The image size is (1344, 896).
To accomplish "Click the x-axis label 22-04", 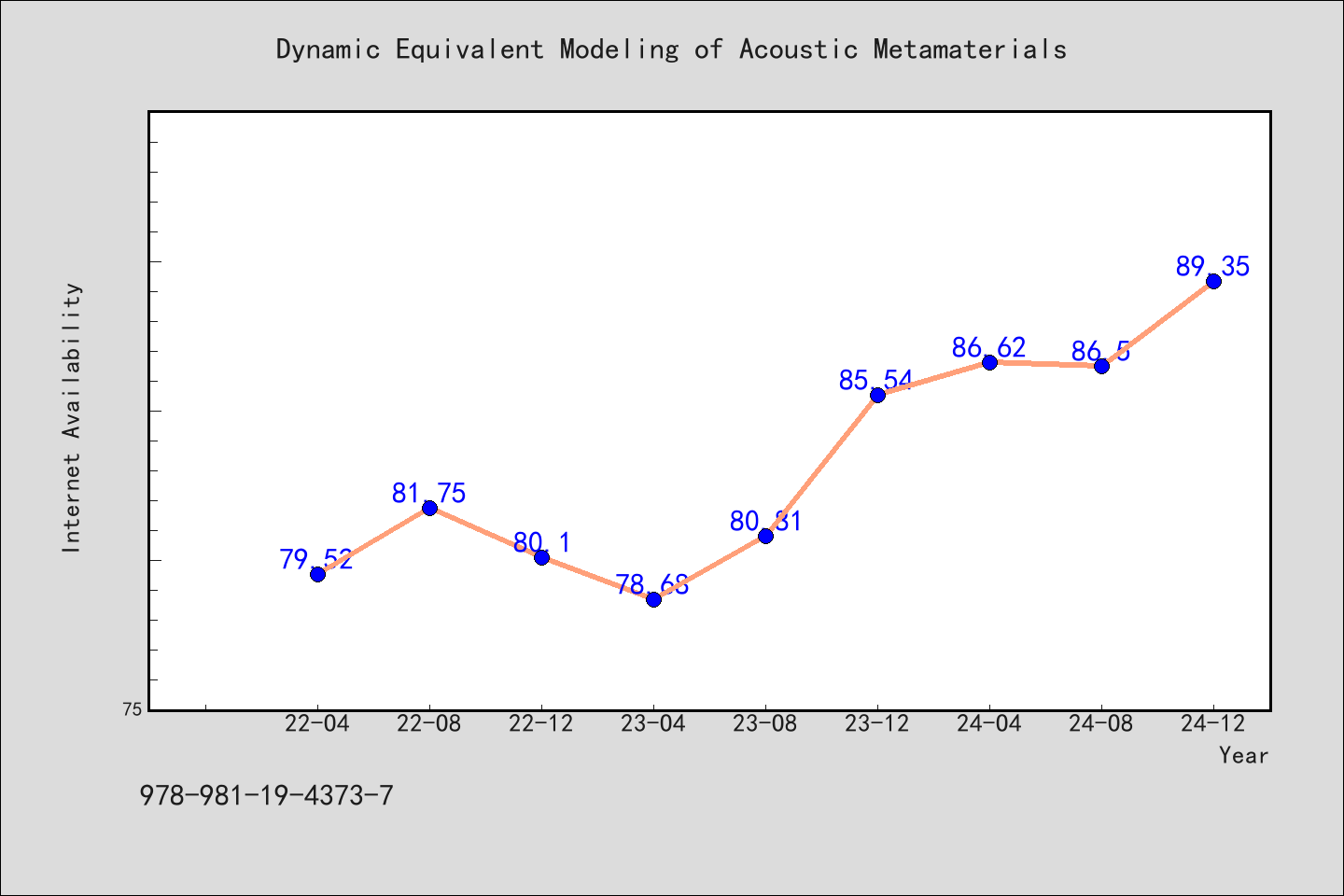I will pyautogui.click(x=317, y=724).
